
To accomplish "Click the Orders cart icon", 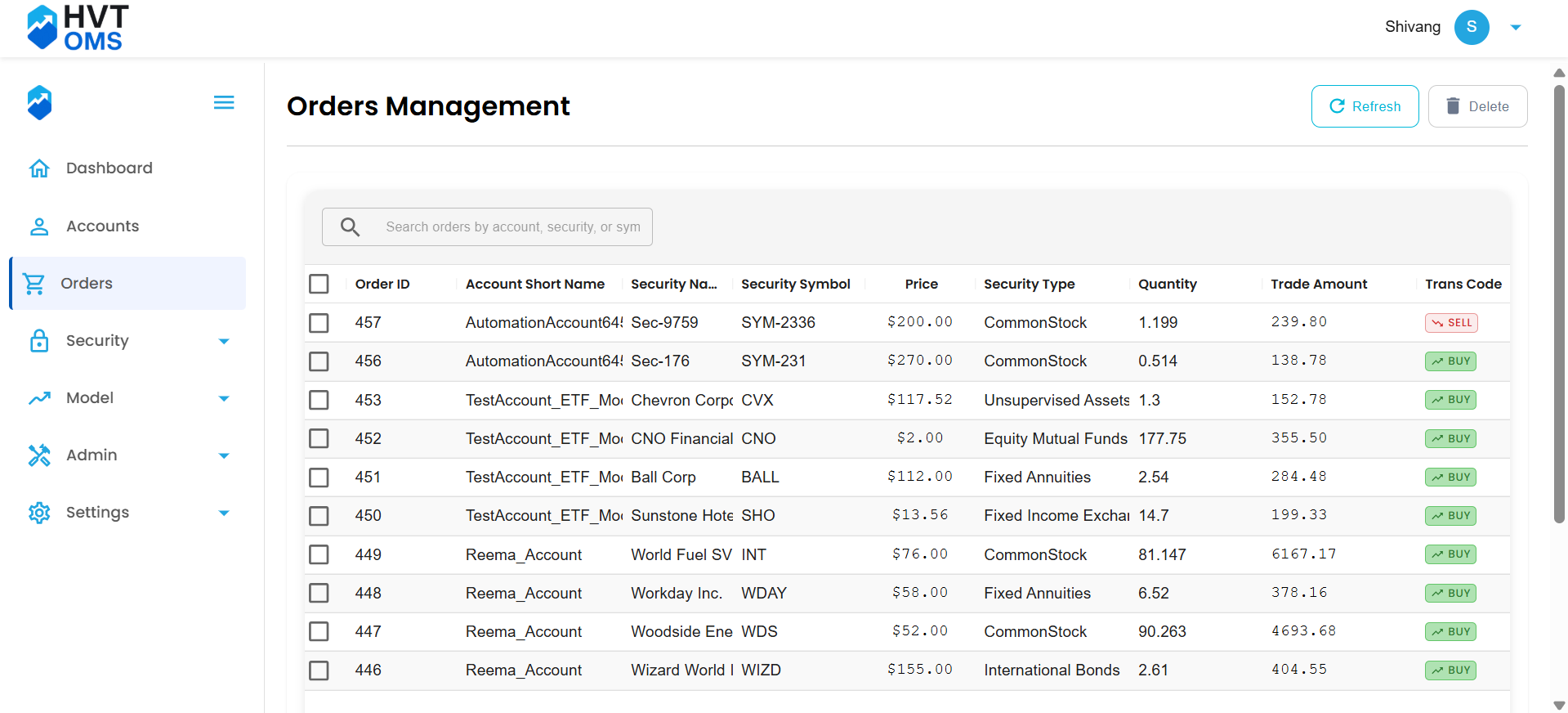I will point(34,284).
